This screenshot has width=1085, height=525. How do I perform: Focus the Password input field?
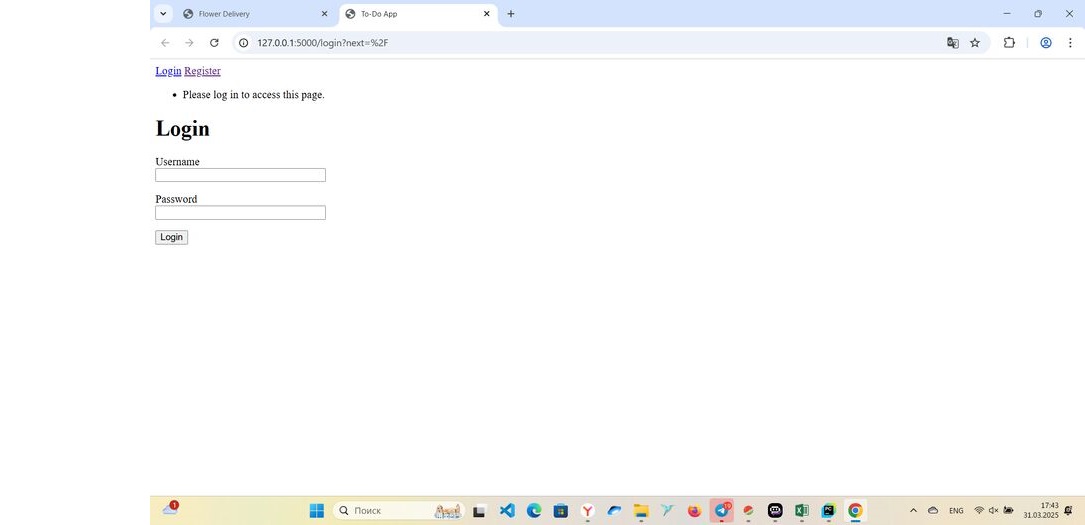coord(240,212)
